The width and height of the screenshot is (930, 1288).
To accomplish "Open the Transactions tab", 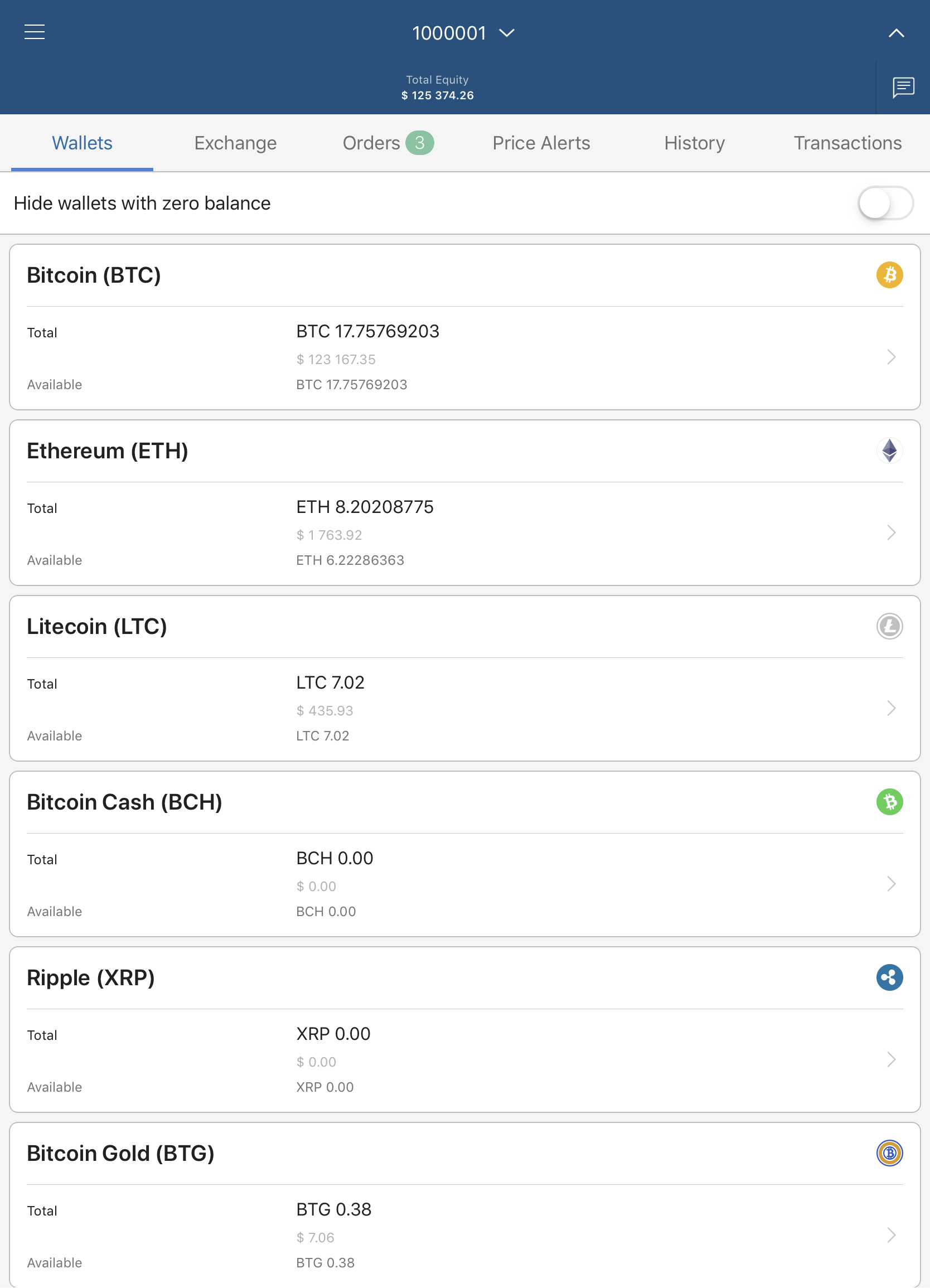I will pos(847,143).
